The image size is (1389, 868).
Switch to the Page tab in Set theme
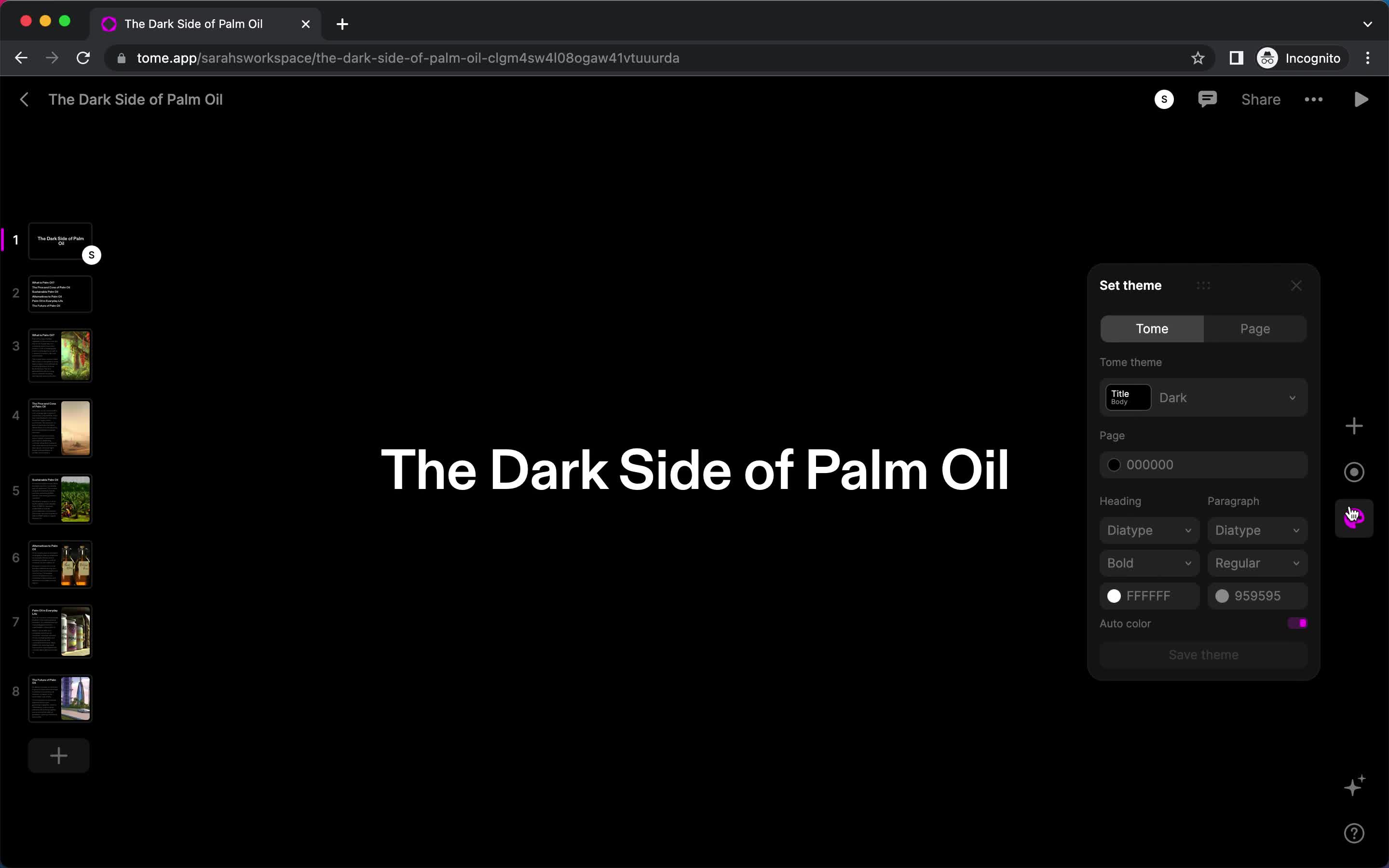pos(1254,328)
